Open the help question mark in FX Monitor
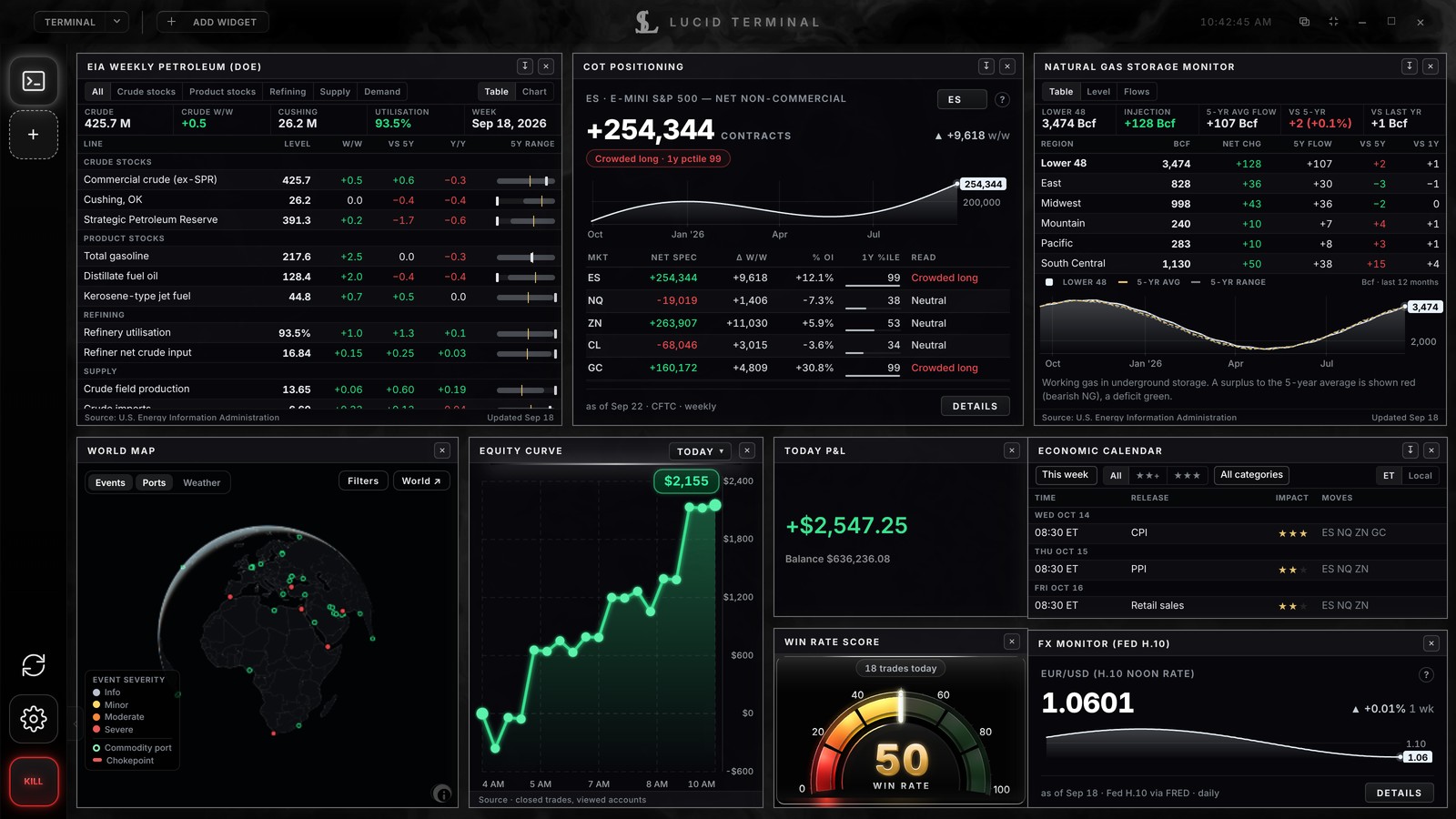 coord(1426,674)
